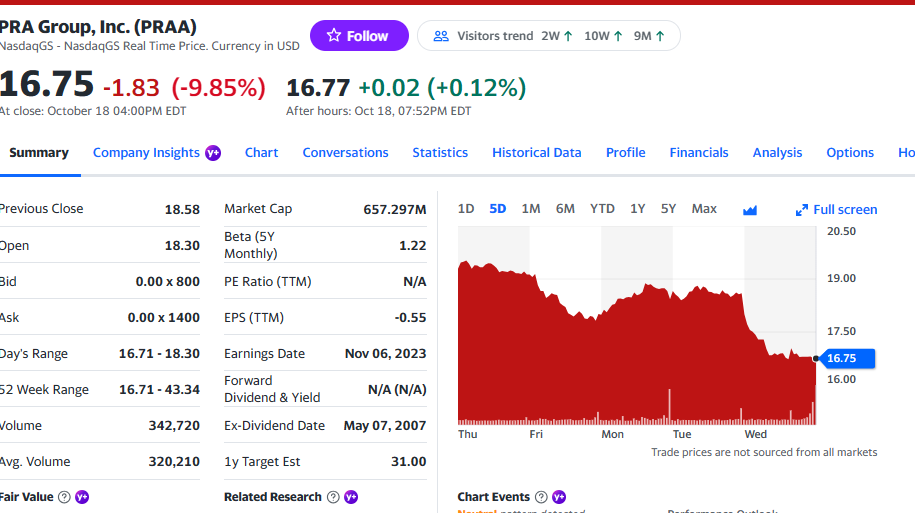This screenshot has width=915, height=513.
Task: Click the Related Research premium Y+ badge
Action: click(351, 497)
